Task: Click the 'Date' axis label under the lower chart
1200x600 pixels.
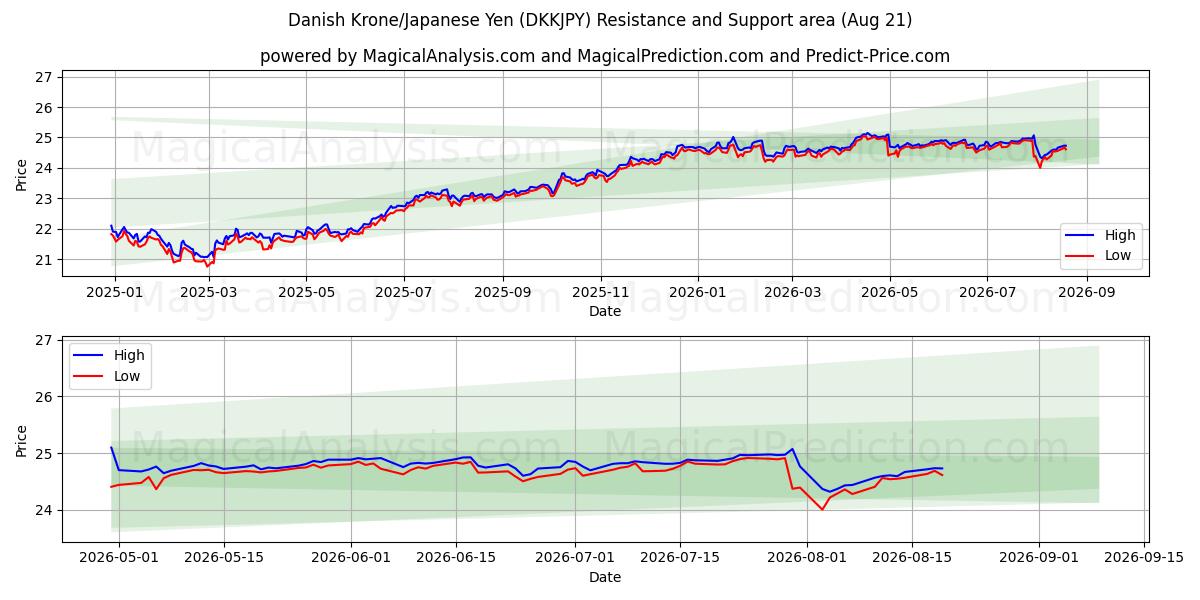Action: (605, 577)
